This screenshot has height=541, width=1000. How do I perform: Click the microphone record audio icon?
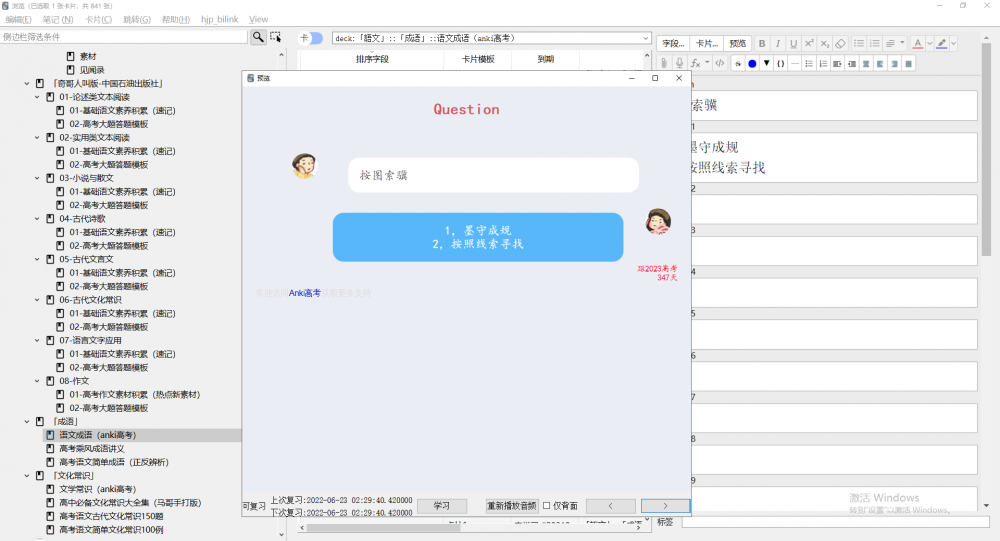[680, 63]
